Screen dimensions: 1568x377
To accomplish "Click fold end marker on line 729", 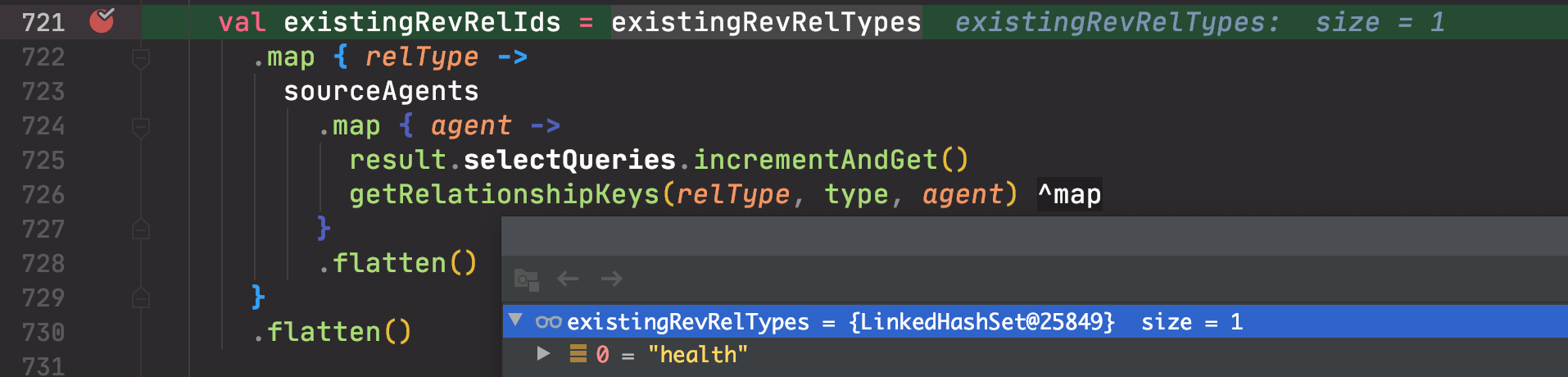I will [141, 298].
